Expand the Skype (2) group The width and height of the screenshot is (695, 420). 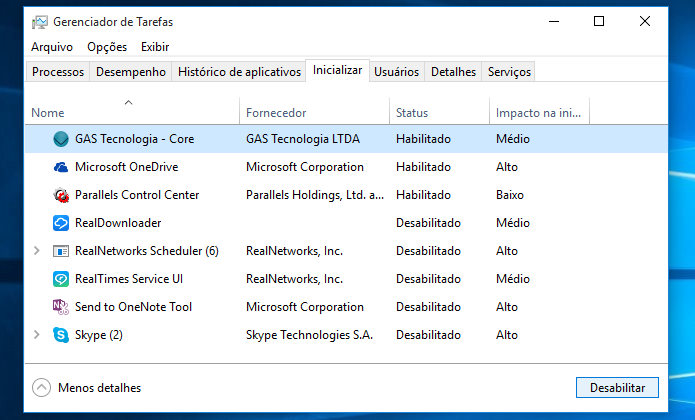(x=37, y=335)
